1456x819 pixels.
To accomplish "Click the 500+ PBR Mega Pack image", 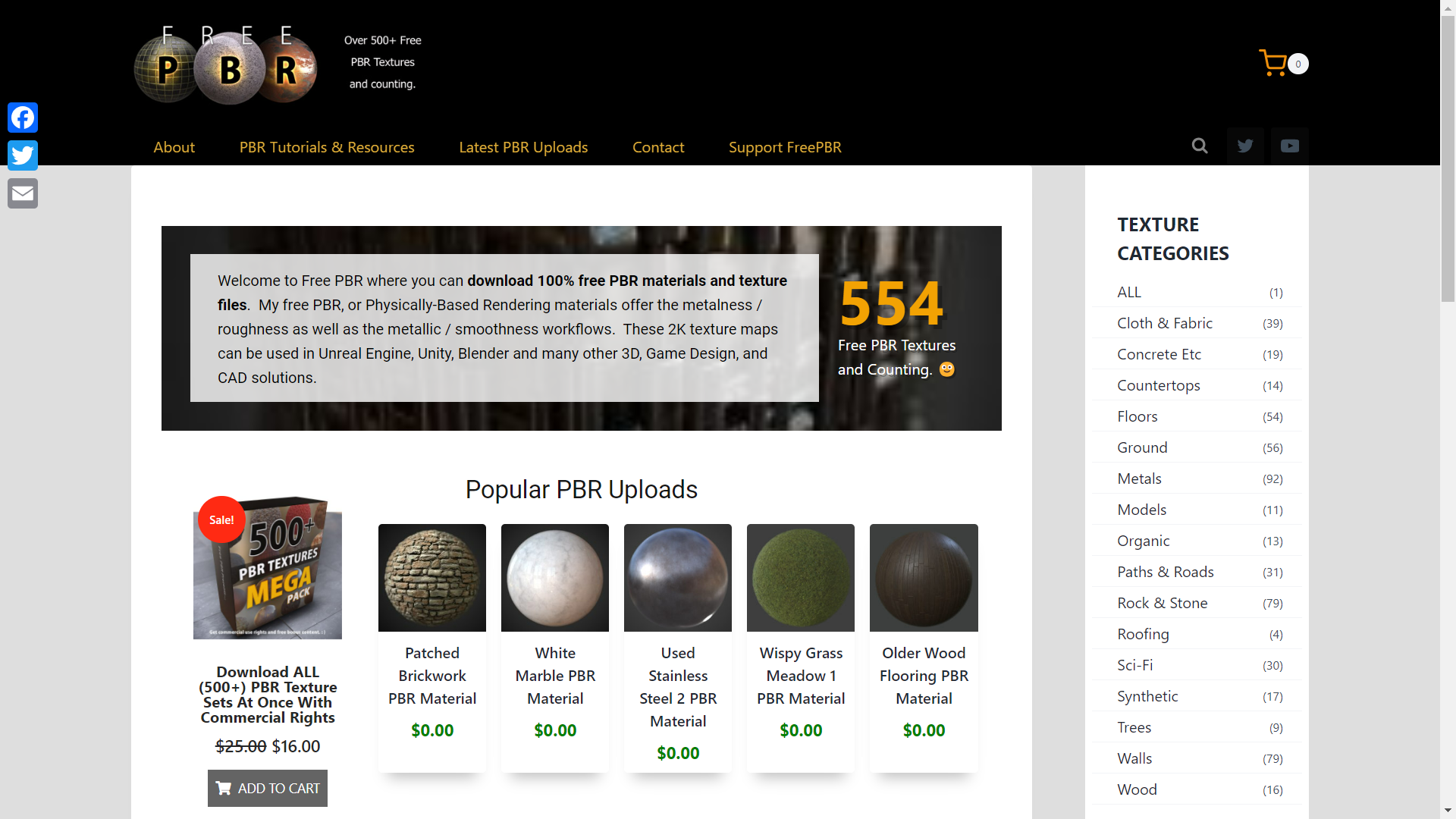I will pyautogui.click(x=268, y=569).
